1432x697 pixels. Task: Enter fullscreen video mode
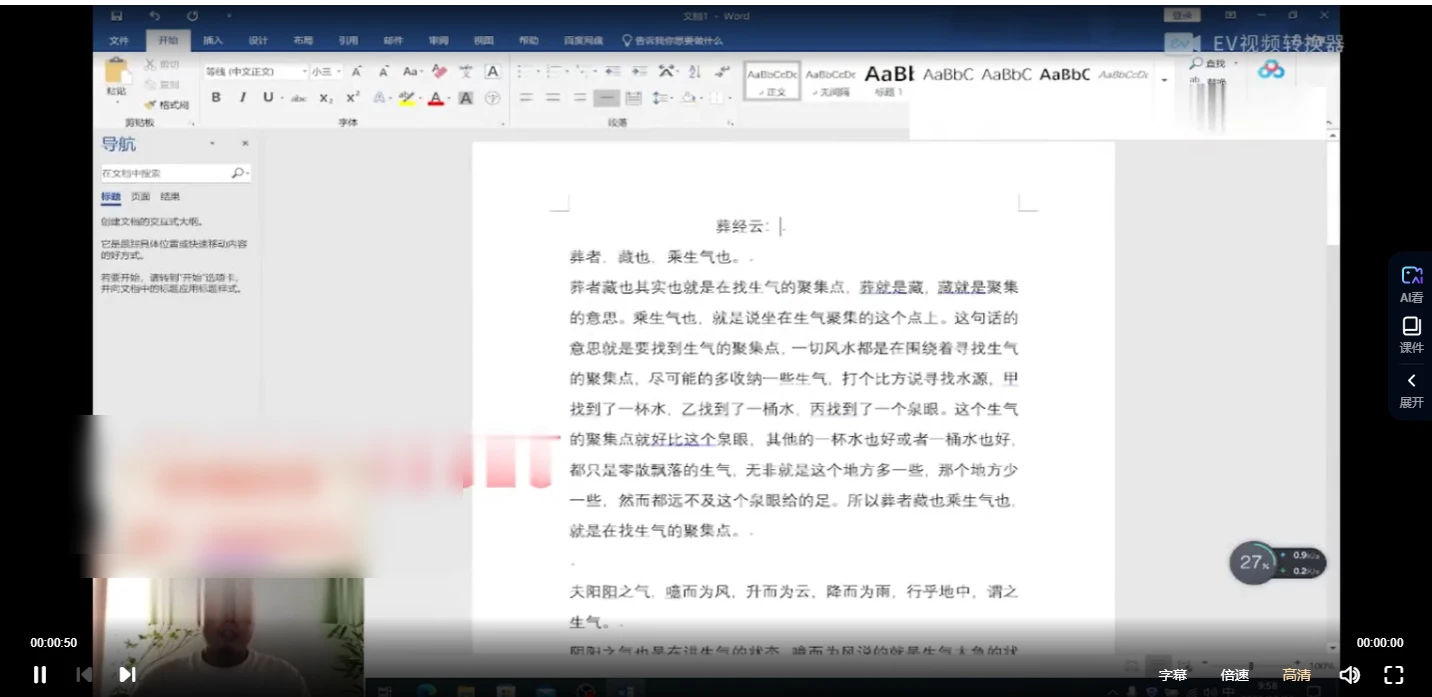1394,675
